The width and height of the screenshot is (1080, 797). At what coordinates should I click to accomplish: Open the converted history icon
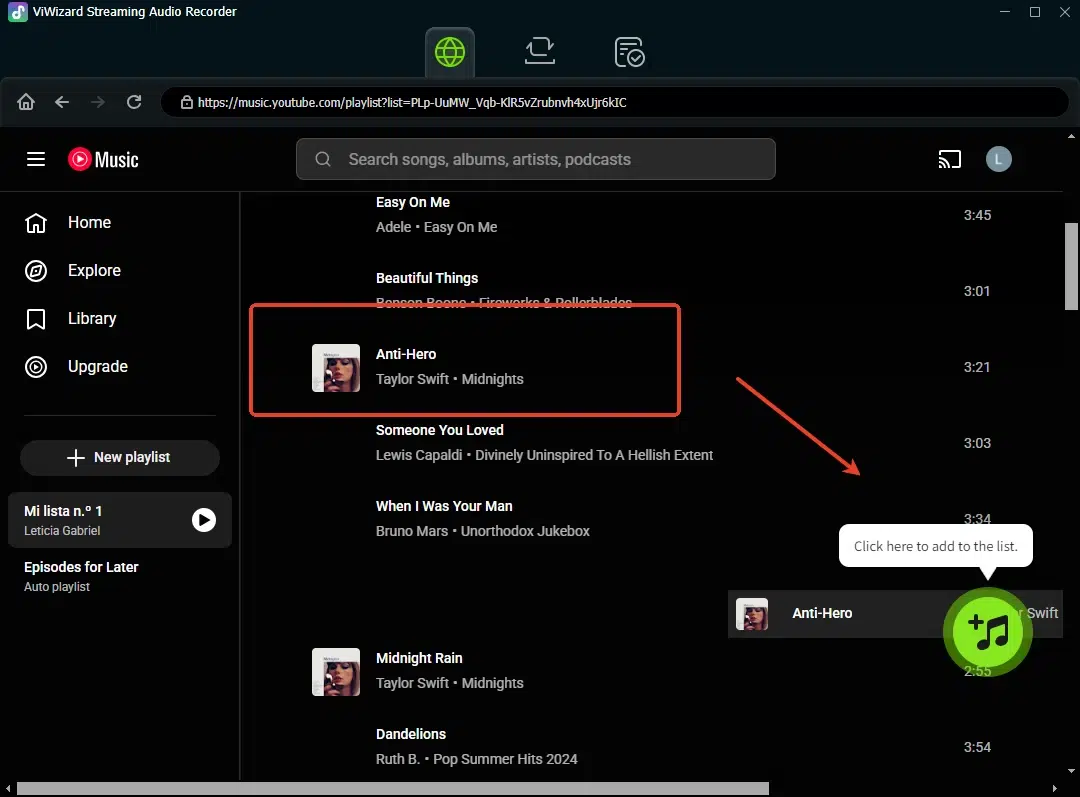coord(629,52)
